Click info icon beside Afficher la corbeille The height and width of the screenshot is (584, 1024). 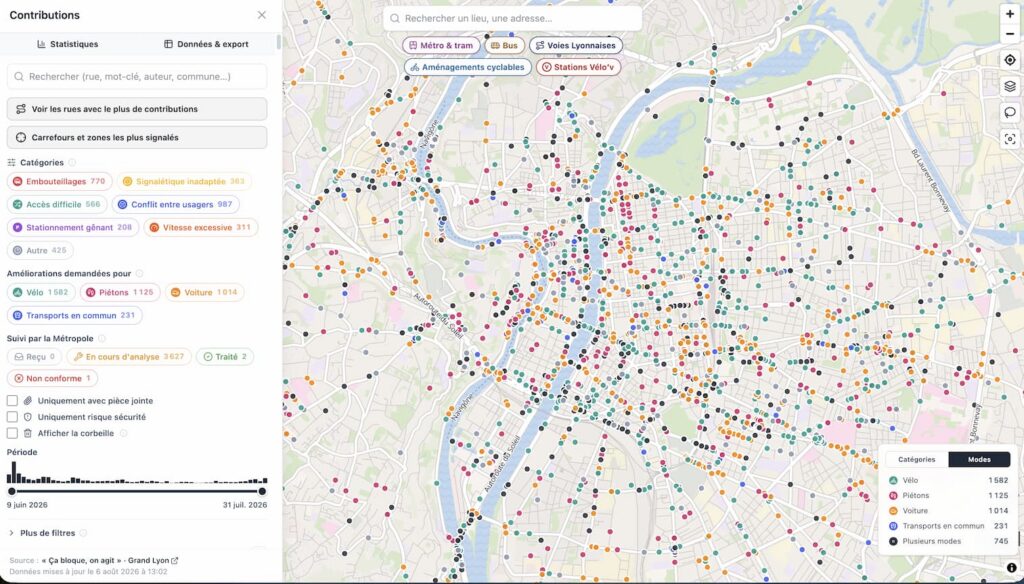coord(123,433)
